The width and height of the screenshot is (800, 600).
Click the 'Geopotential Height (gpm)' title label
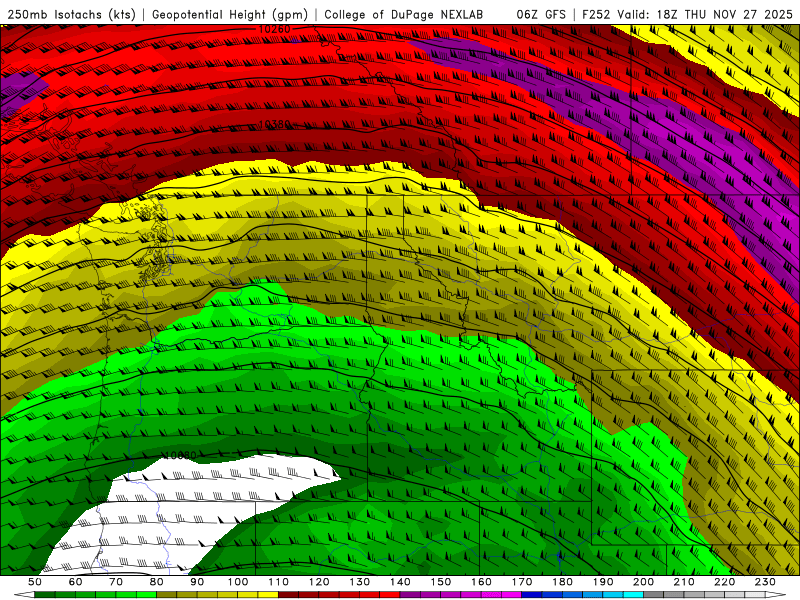coord(230,15)
